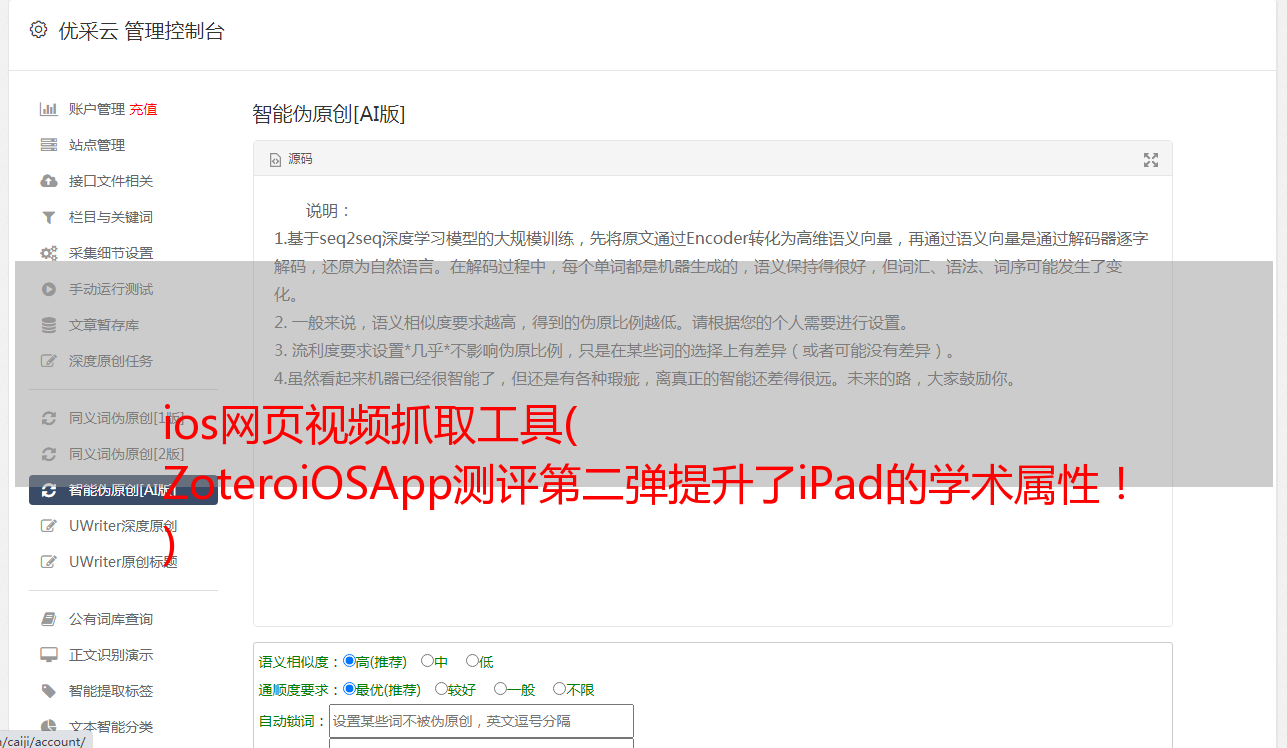Open 智能伪原创[AI版] sidebar item
Image resolution: width=1287 pixels, height=748 pixels.
123,490
